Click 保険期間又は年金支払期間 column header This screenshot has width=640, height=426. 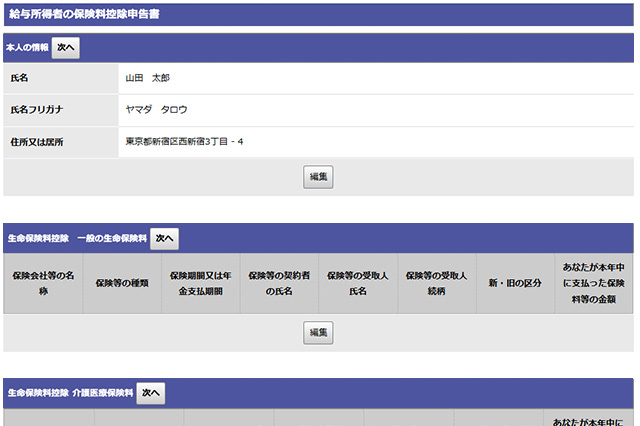pos(201,283)
